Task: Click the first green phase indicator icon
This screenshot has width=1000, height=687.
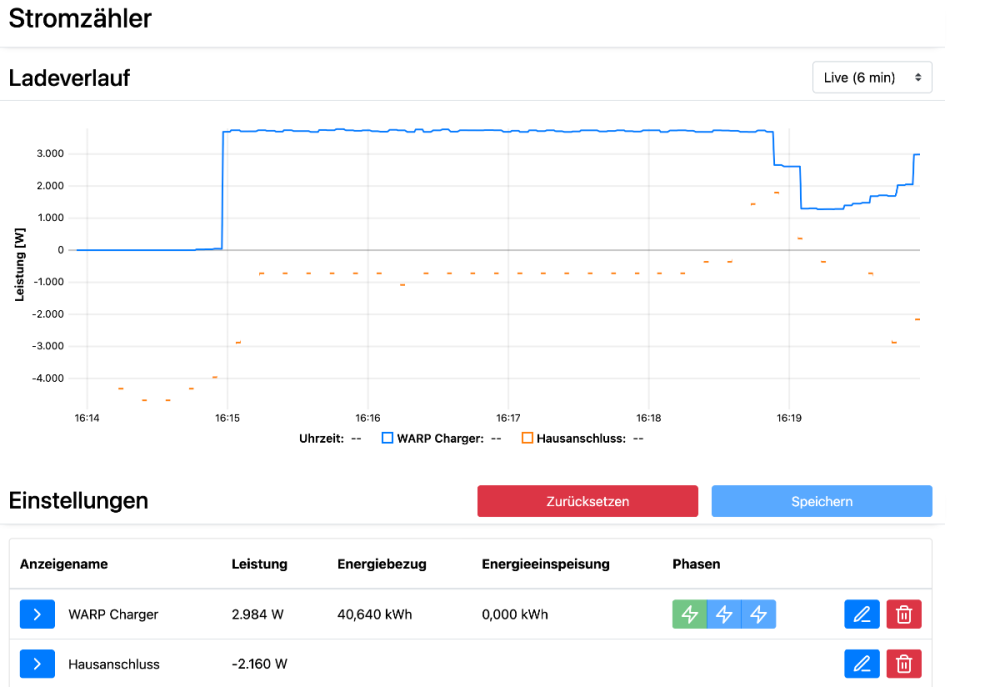Action: 690,614
